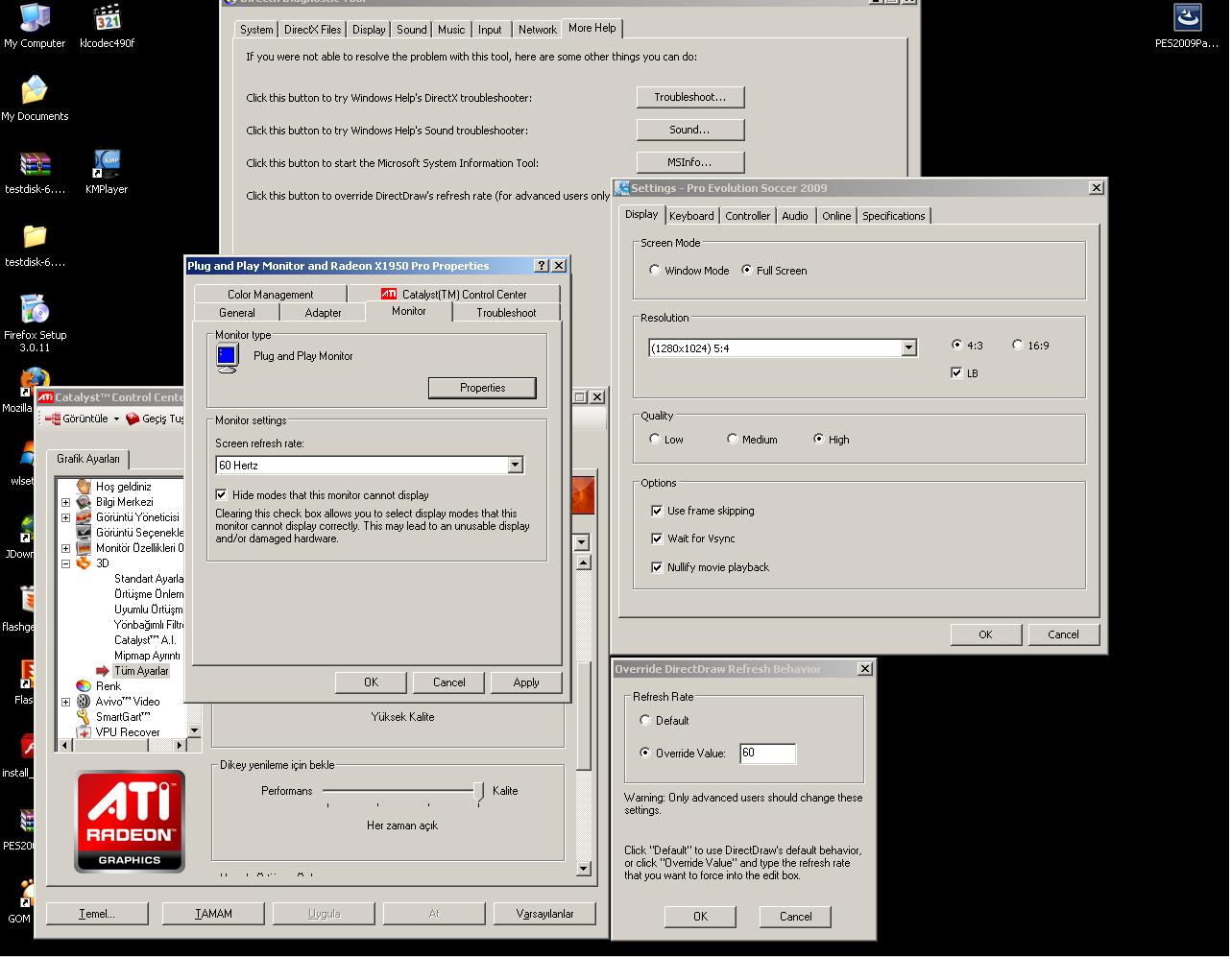
Task: Open Görüntüle dropdown arrow in Catalyst toolbar
Action: click(x=116, y=419)
